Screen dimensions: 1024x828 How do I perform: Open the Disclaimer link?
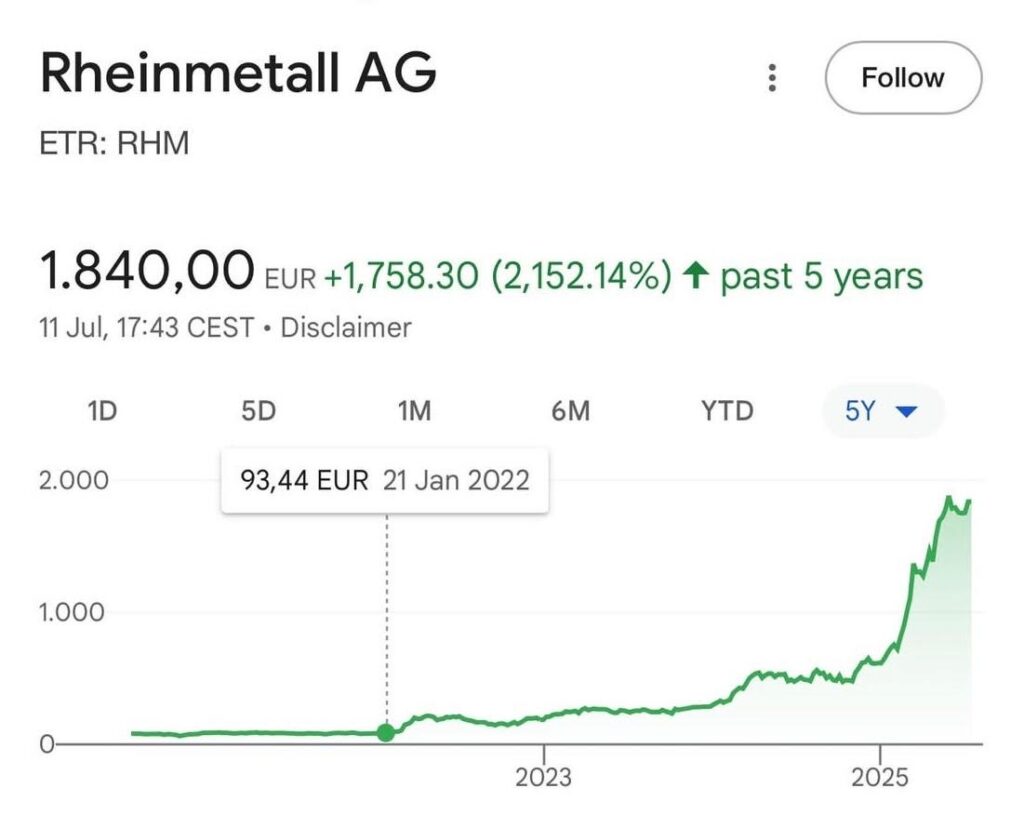tap(346, 327)
